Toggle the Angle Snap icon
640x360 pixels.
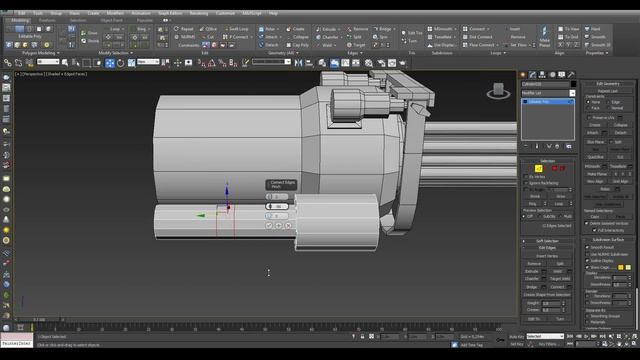[212, 63]
